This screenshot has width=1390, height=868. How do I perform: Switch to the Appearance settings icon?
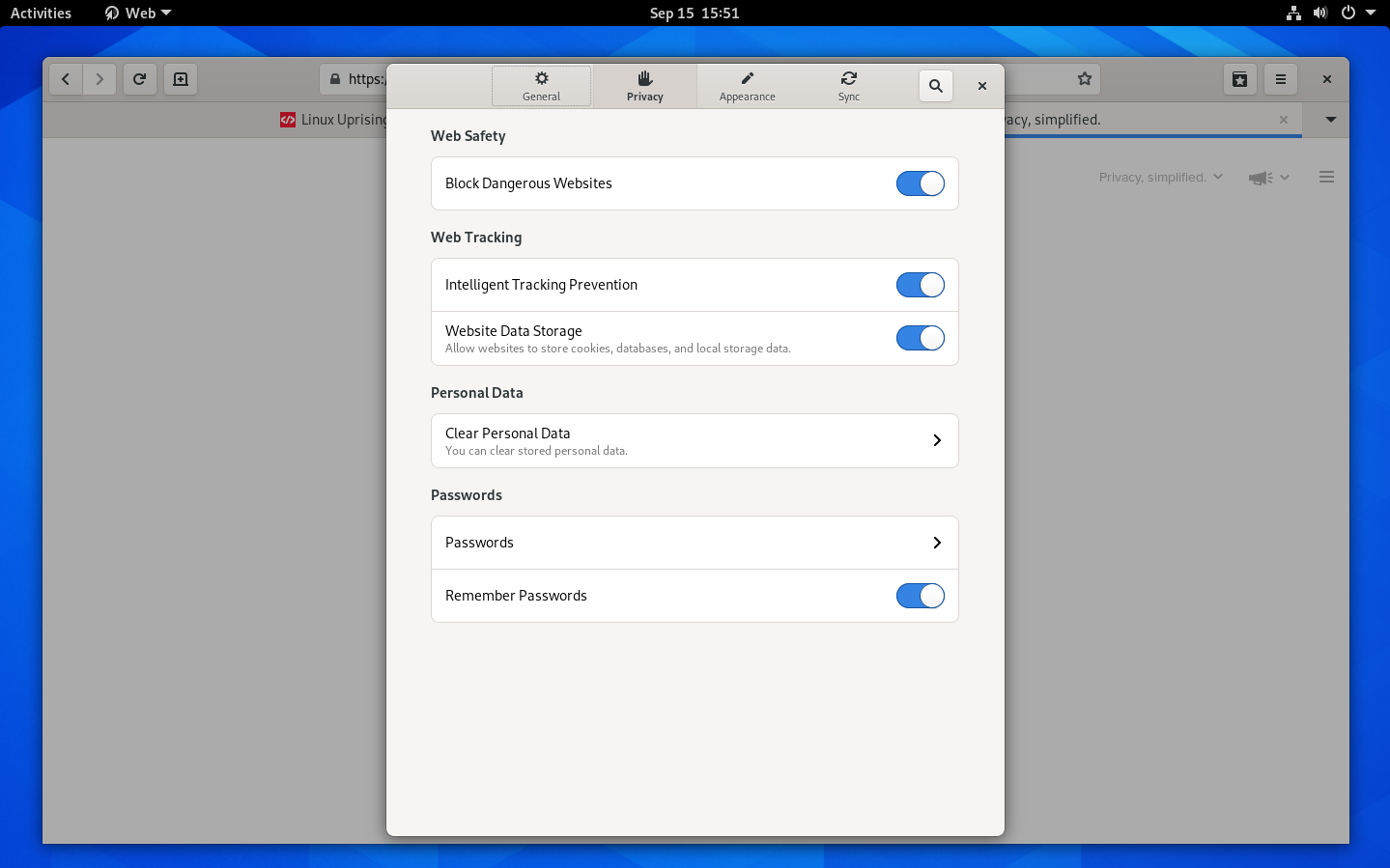pyautogui.click(x=747, y=86)
